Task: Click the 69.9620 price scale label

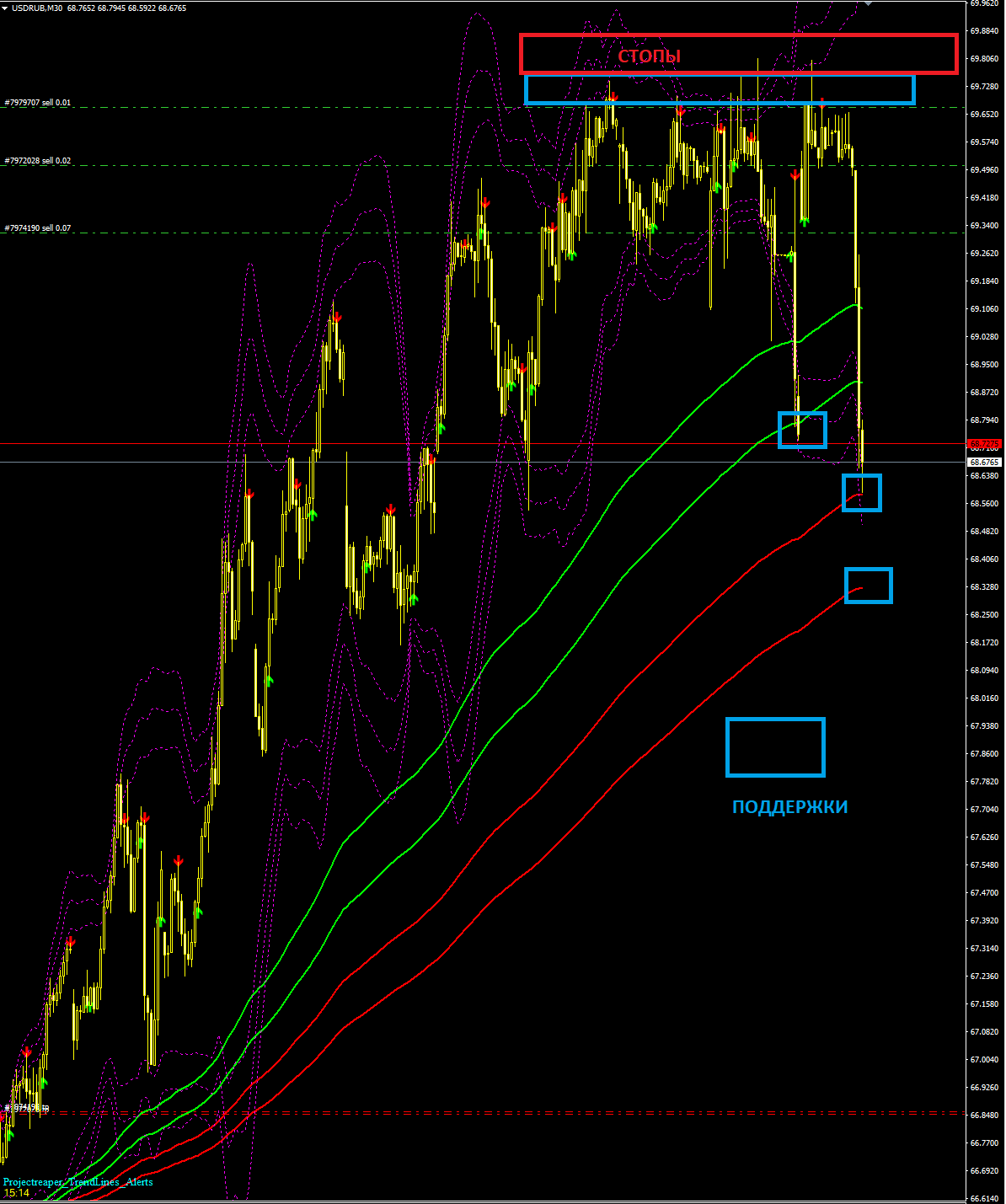Action: 985,3
